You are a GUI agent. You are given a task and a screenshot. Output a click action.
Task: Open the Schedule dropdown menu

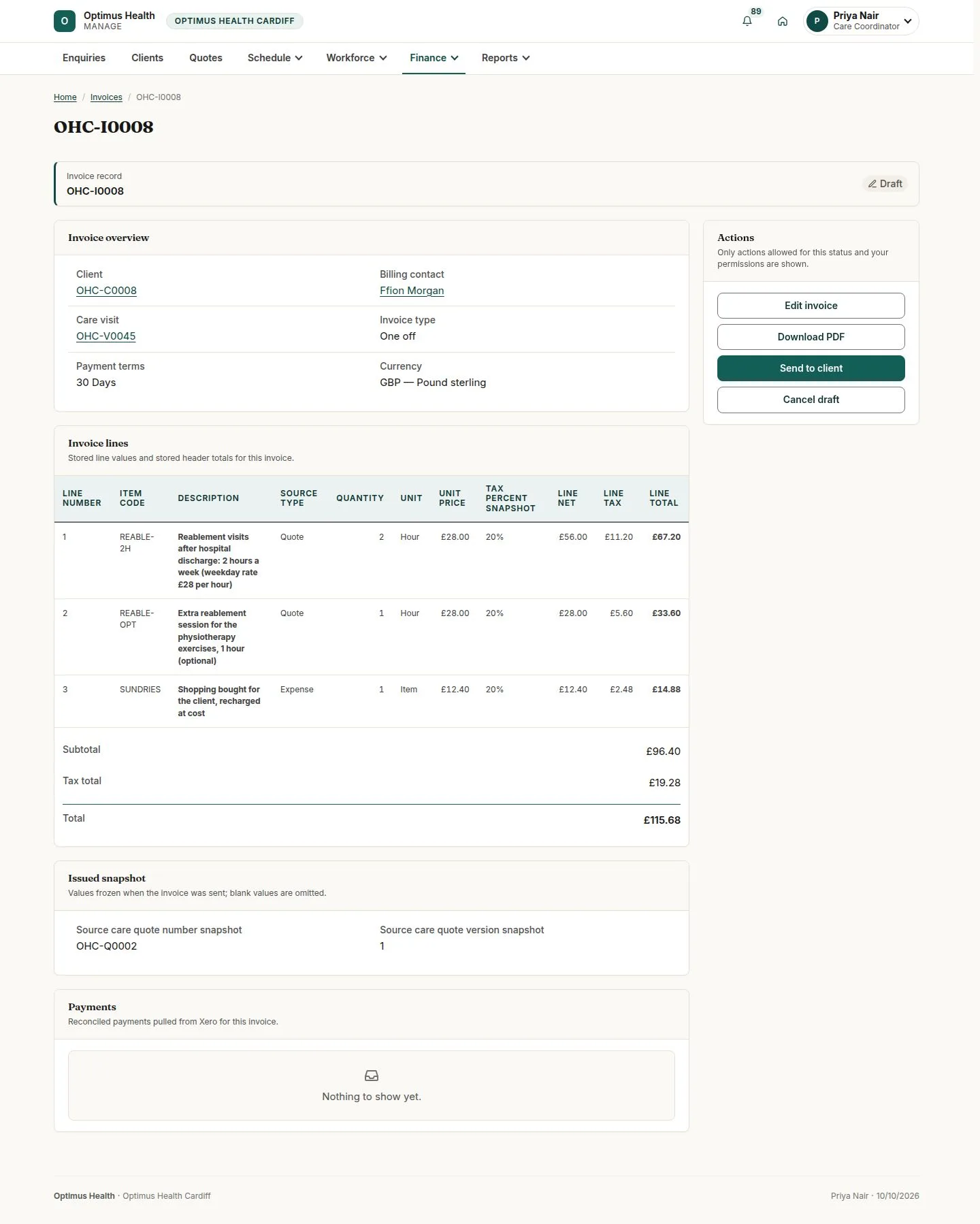tap(275, 58)
